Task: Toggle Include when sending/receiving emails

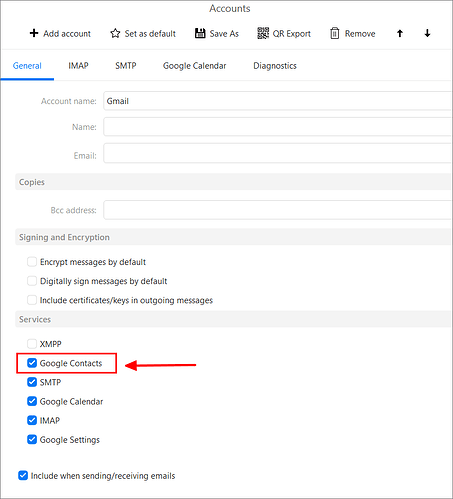Action: 23,475
